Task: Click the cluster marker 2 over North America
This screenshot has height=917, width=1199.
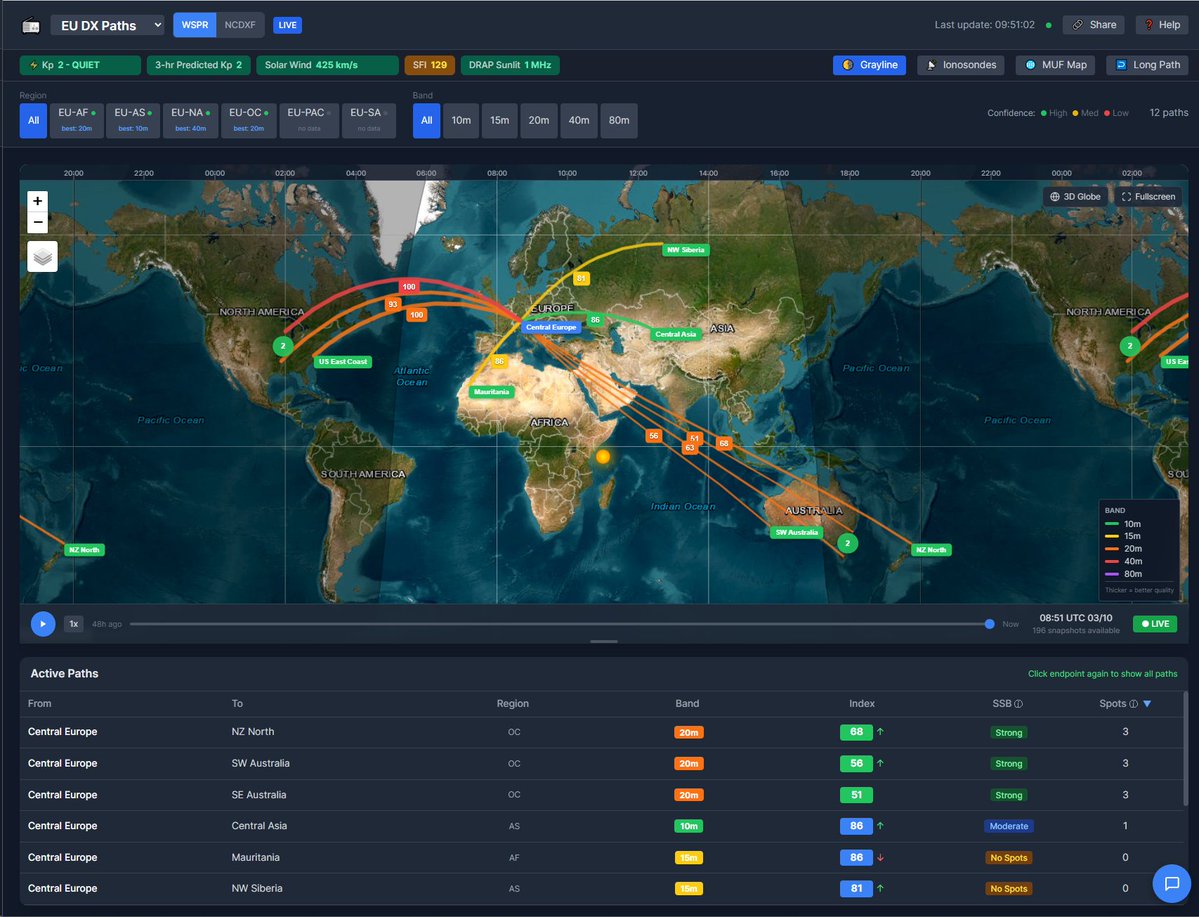Action: click(x=283, y=346)
